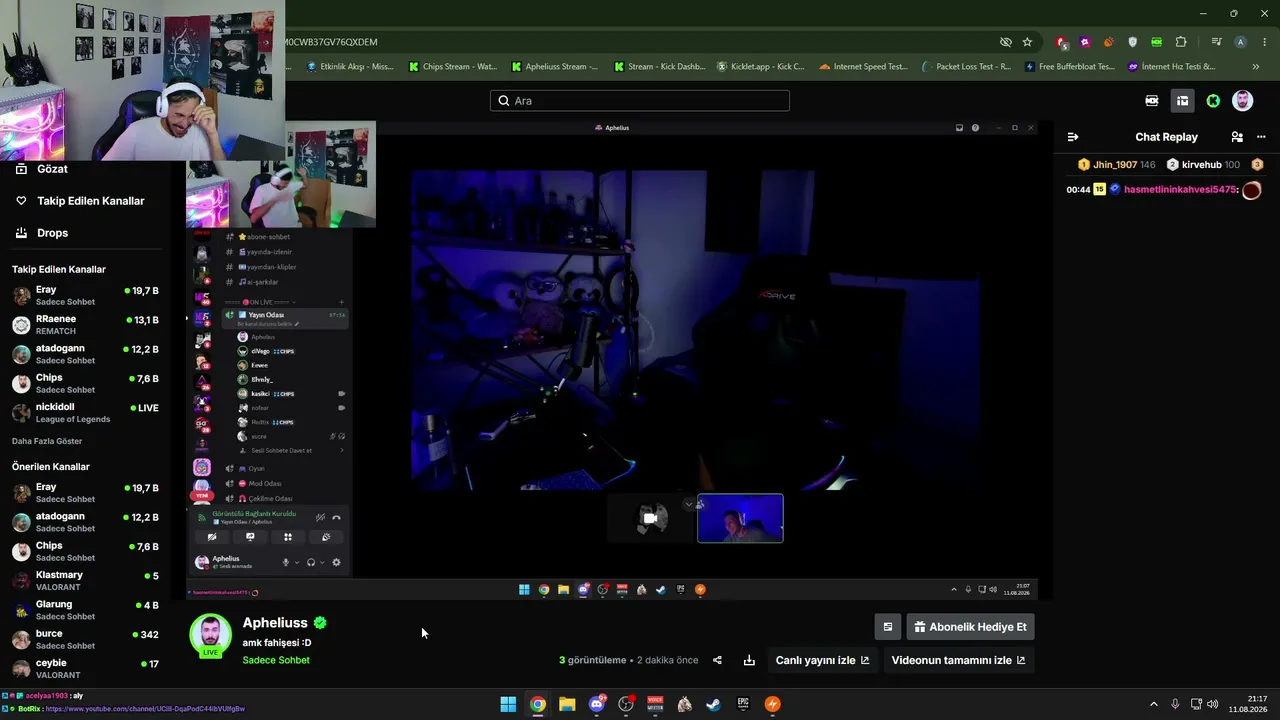Open Chips Stream bookmark
The width and height of the screenshot is (1280, 720).
point(453,67)
